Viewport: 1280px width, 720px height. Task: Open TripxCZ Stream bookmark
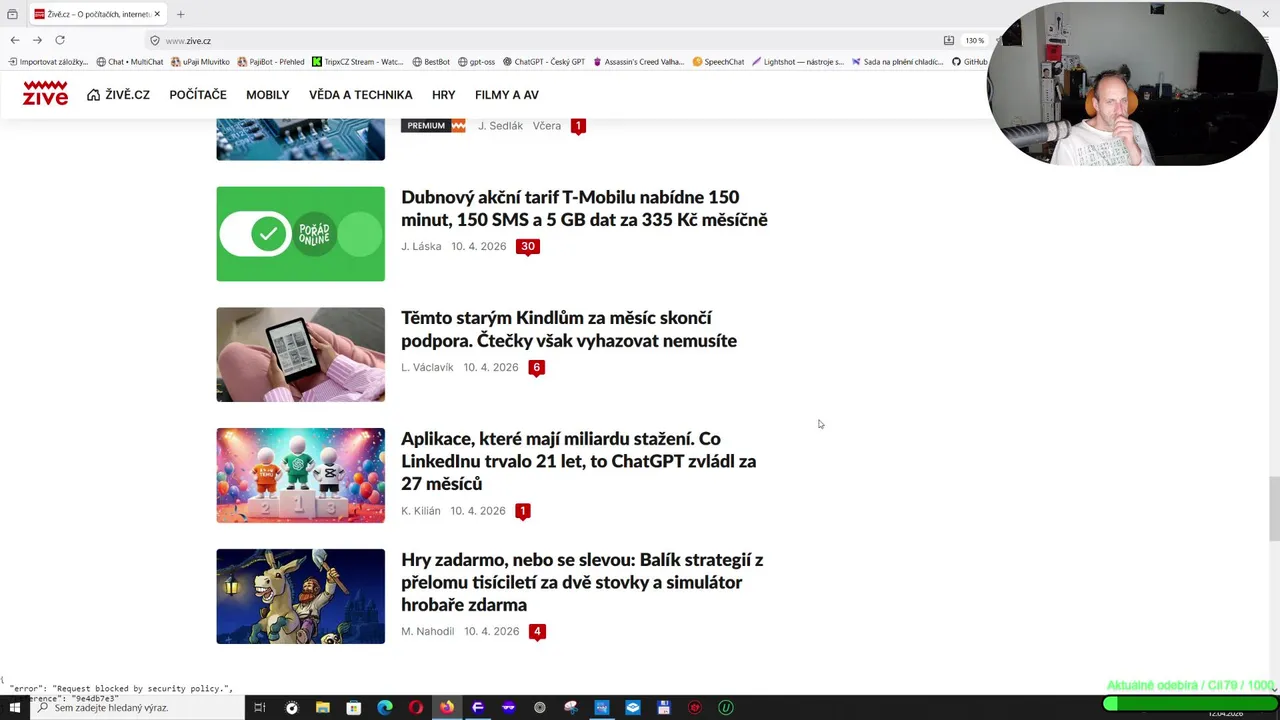pos(358,62)
